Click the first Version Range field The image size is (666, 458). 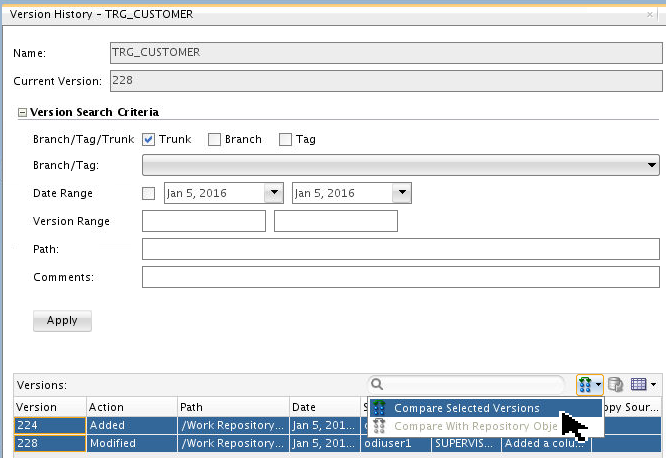[x=204, y=221]
